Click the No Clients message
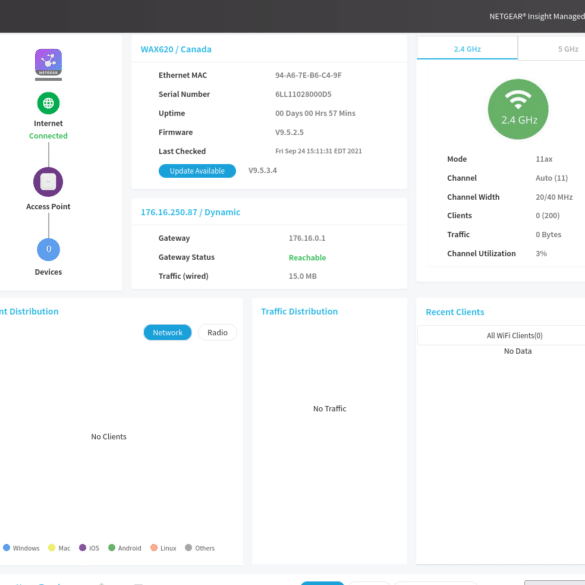 pos(109,437)
